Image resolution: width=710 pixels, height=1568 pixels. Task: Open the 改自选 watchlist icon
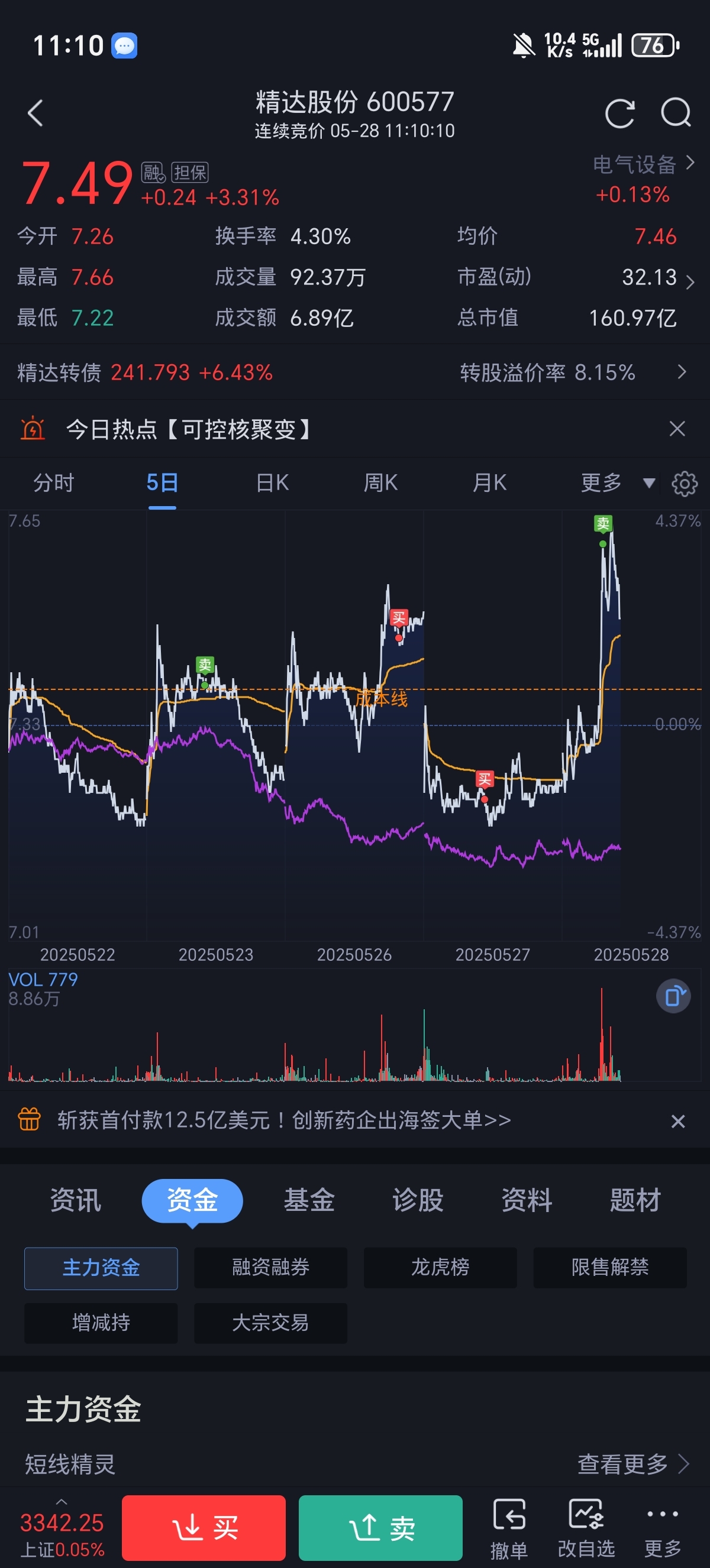[586, 1529]
